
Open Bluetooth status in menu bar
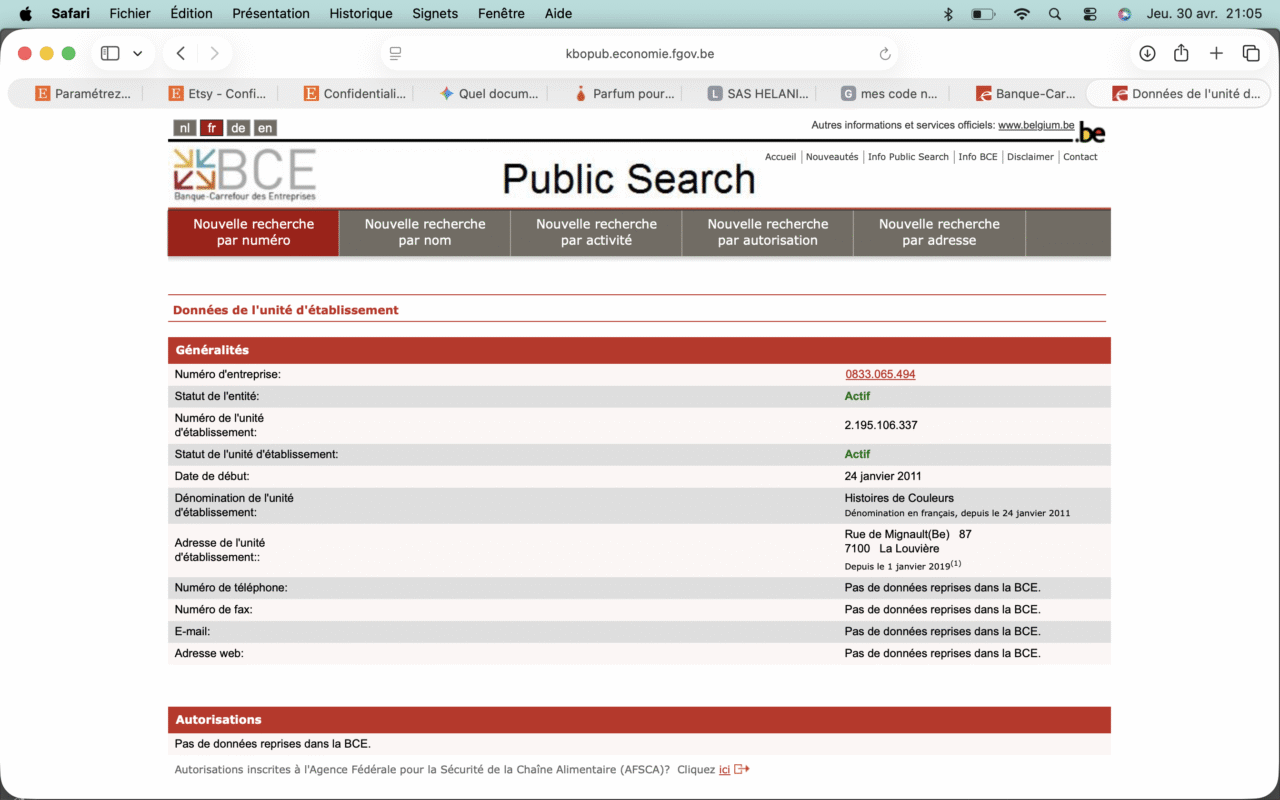948,14
